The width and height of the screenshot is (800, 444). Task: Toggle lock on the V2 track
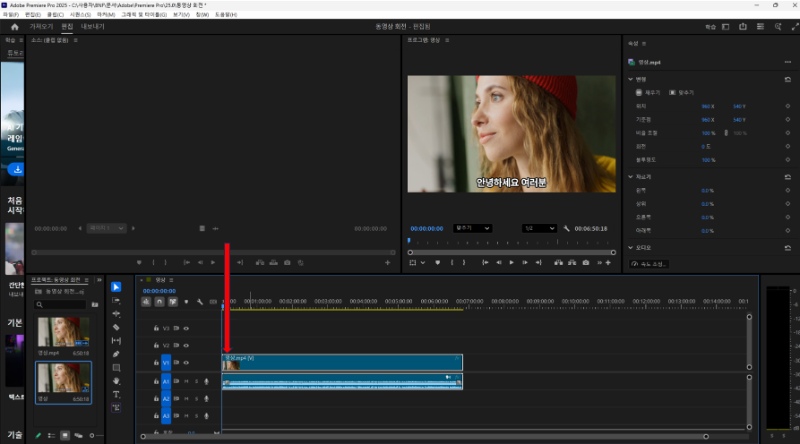pyautogui.click(x=155, y=345)
